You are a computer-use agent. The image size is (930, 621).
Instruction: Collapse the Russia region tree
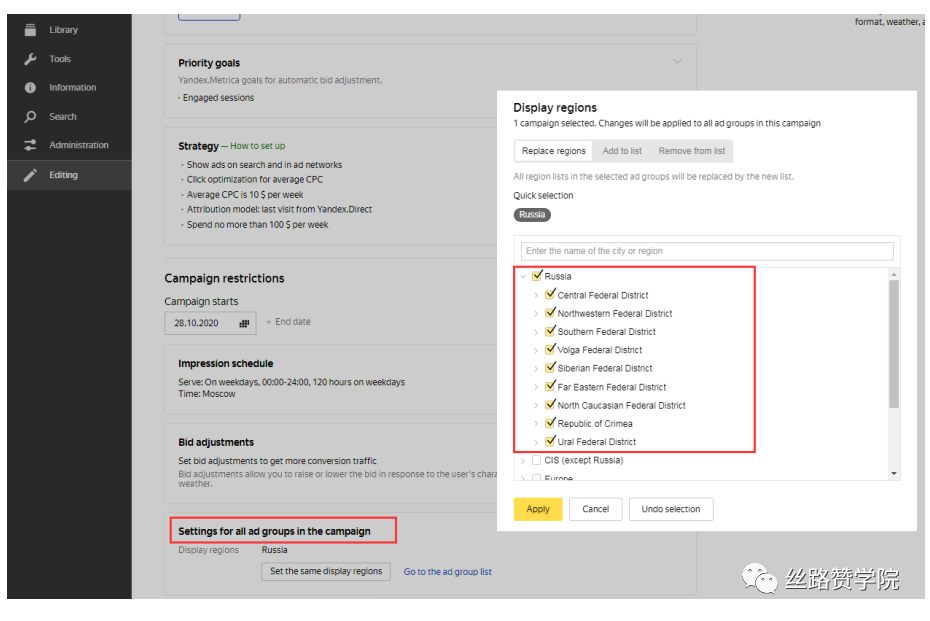click(523, 275)
